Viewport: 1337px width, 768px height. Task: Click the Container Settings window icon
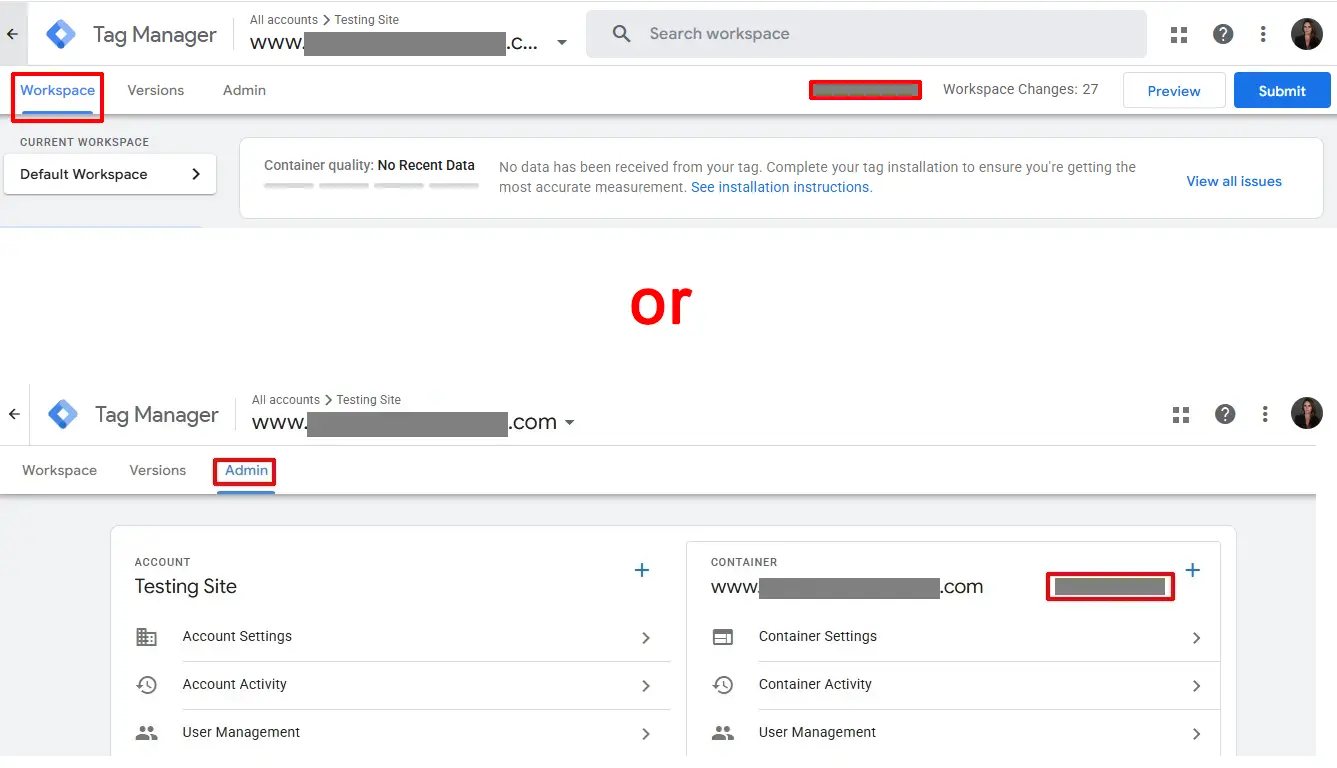click(723, 637)
